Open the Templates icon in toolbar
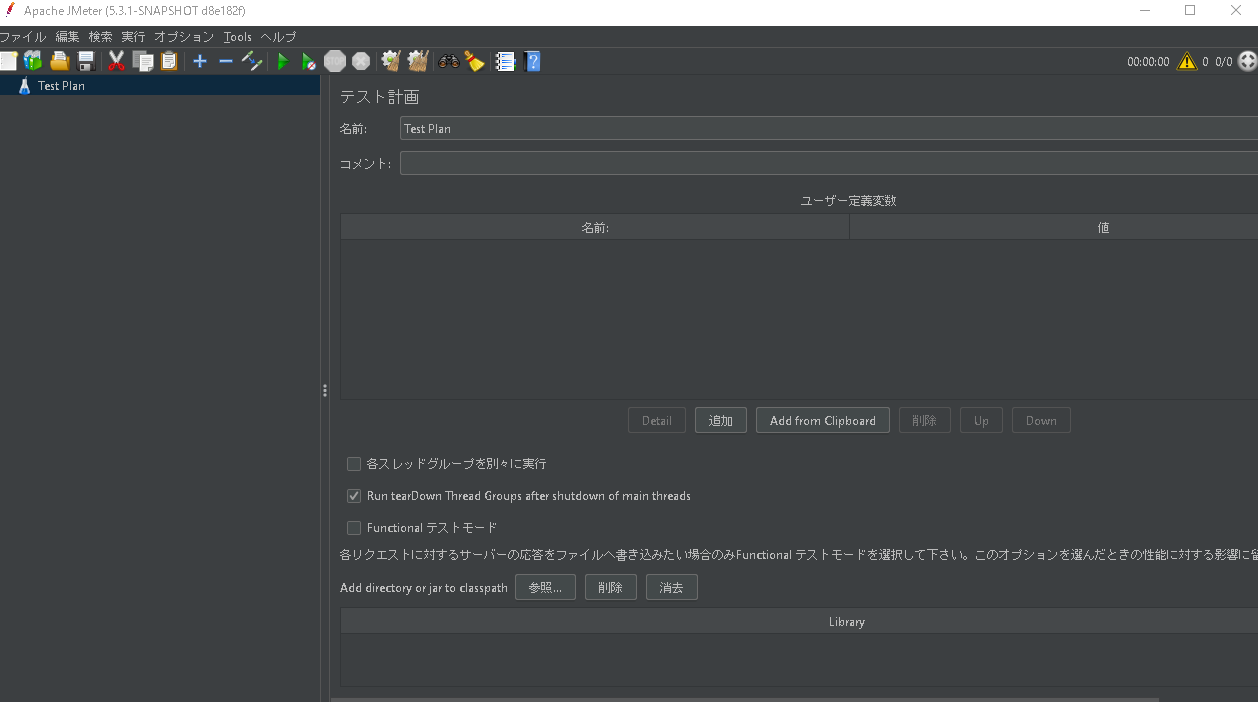 pos(33,61)
